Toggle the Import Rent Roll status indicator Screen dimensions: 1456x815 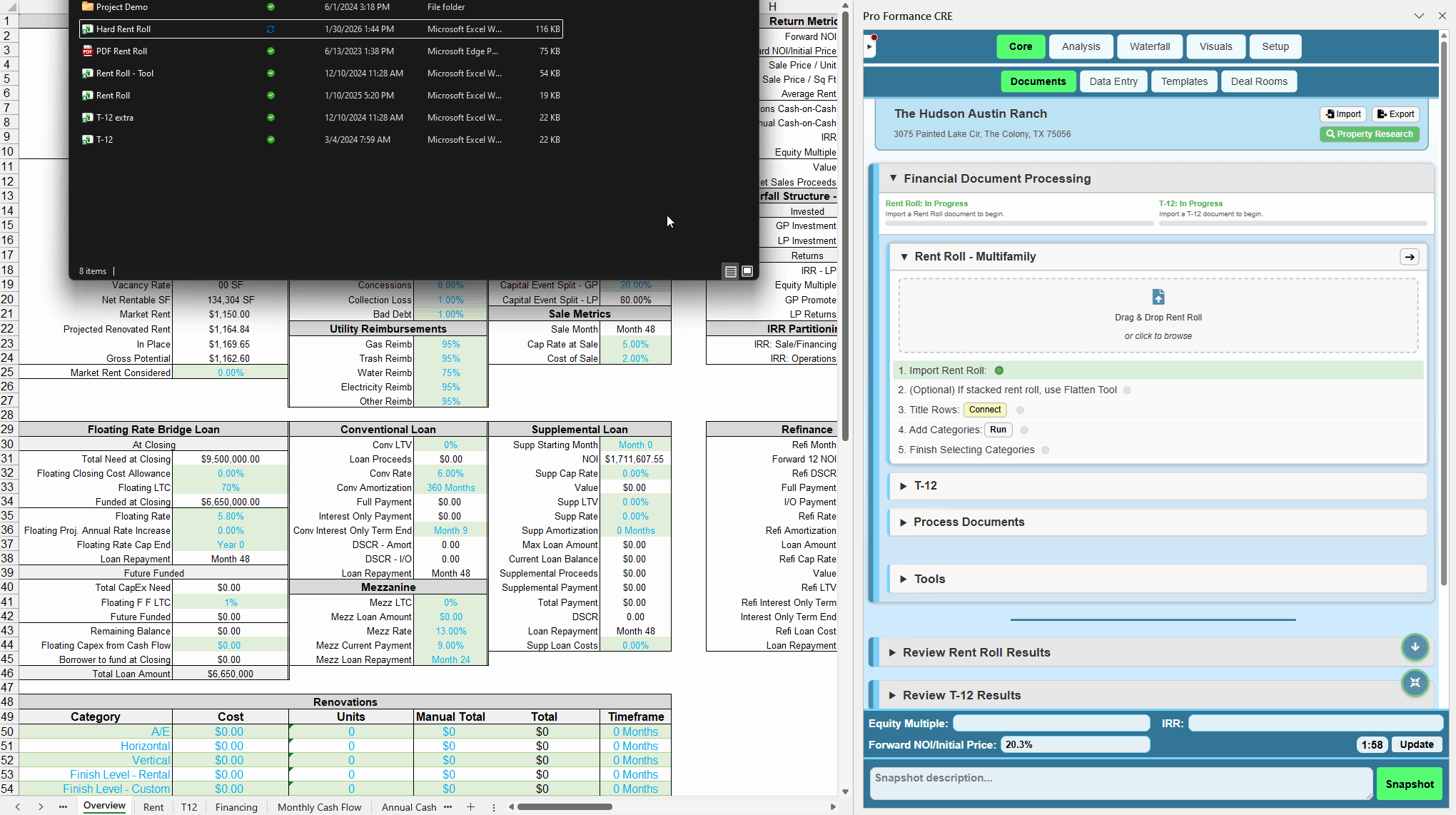[999, 370]
